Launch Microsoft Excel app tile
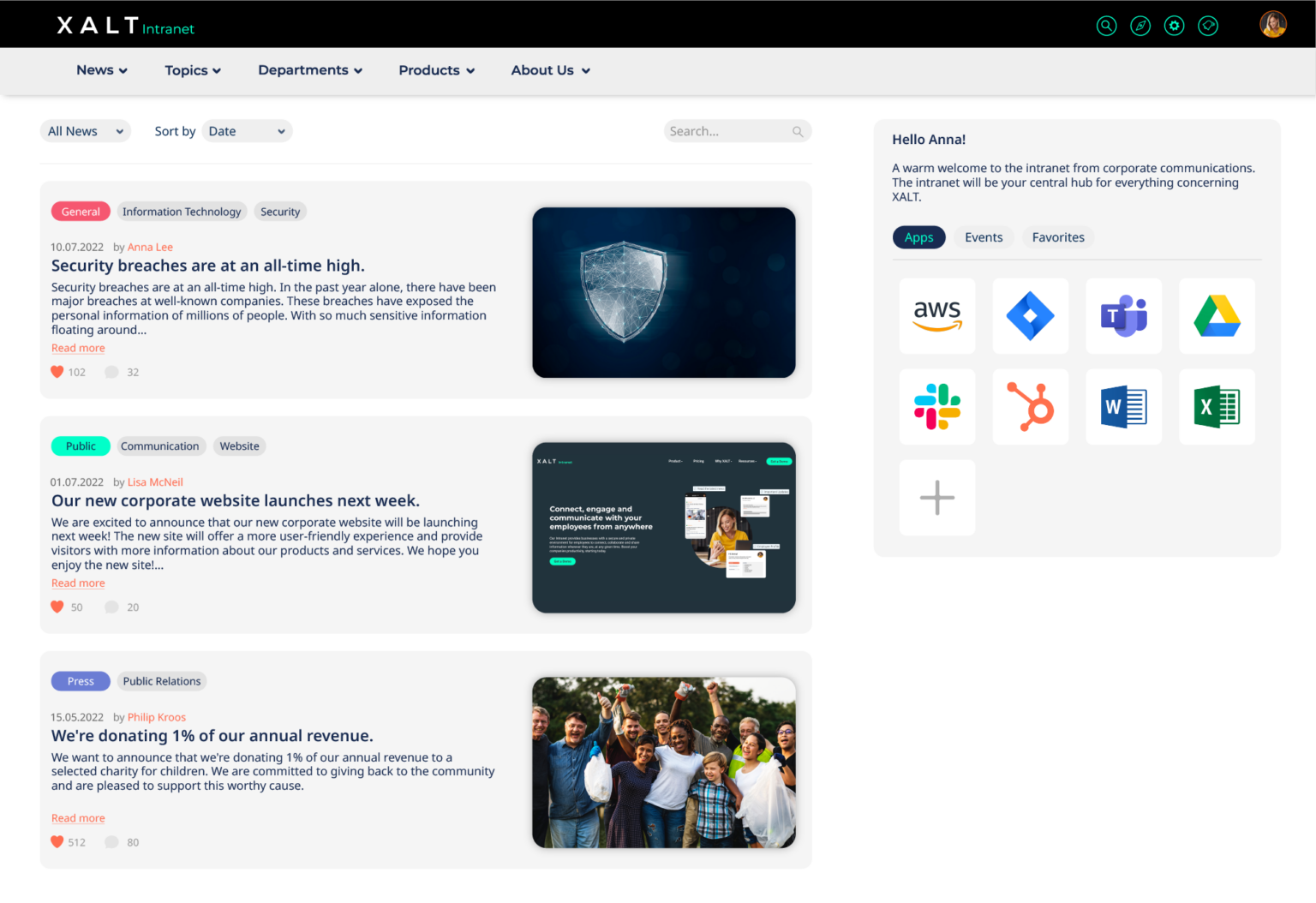Screen dimensions: 1316x903 pos(1217,406)
